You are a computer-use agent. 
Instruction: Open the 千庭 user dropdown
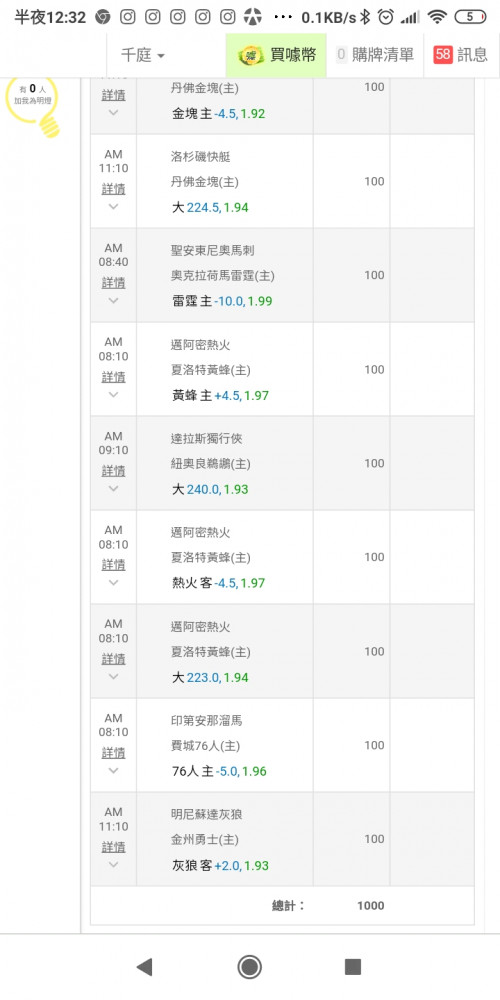pos(143,55)
